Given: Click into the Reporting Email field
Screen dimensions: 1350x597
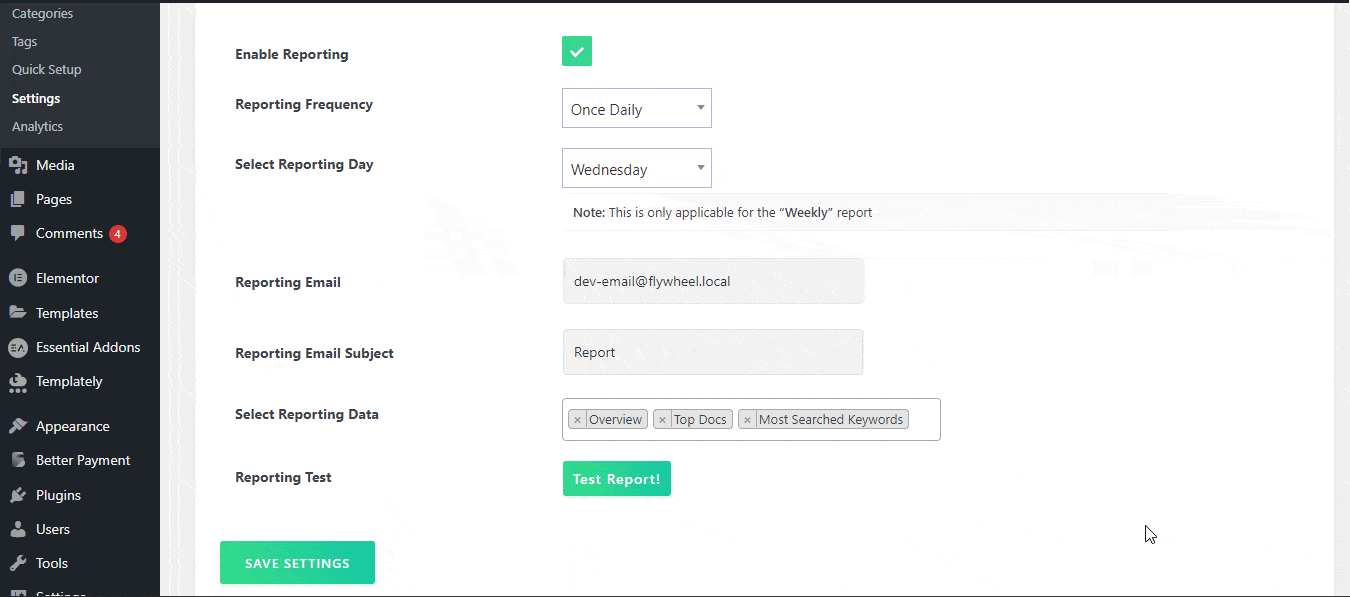Looking at the screenshot, I should point(713,282).
